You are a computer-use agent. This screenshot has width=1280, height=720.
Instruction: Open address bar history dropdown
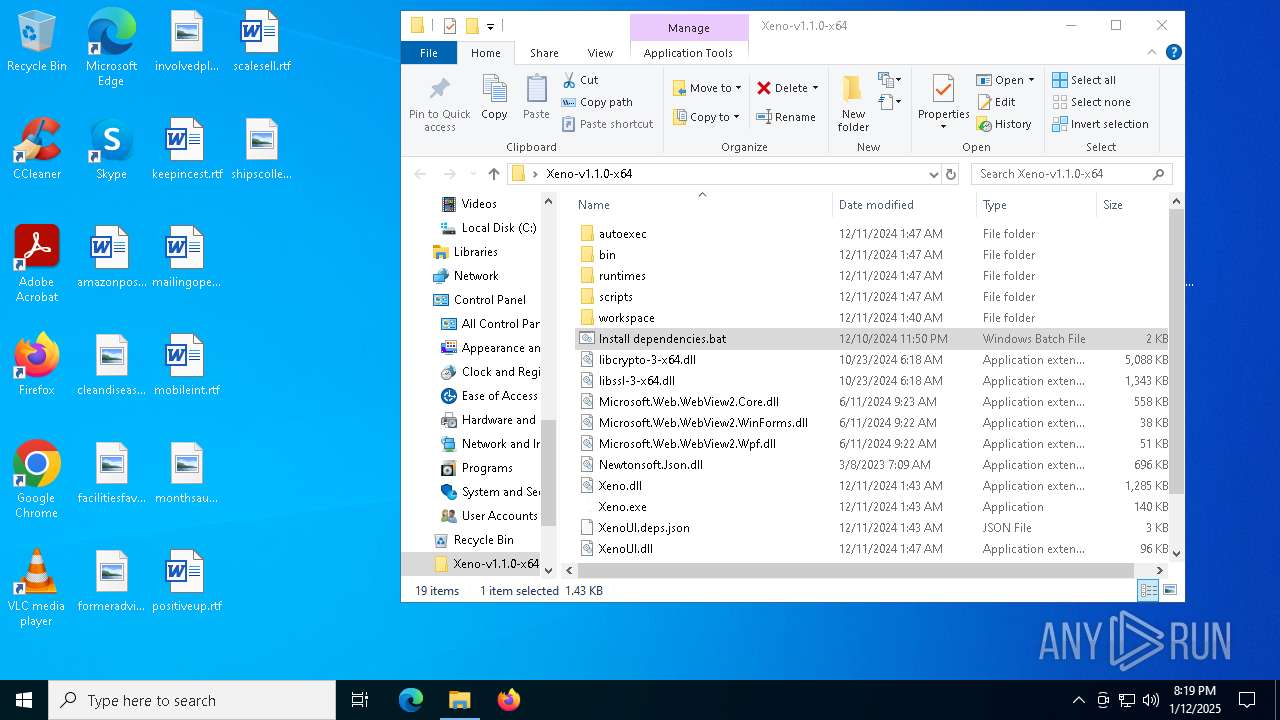[x=933, y=174]
